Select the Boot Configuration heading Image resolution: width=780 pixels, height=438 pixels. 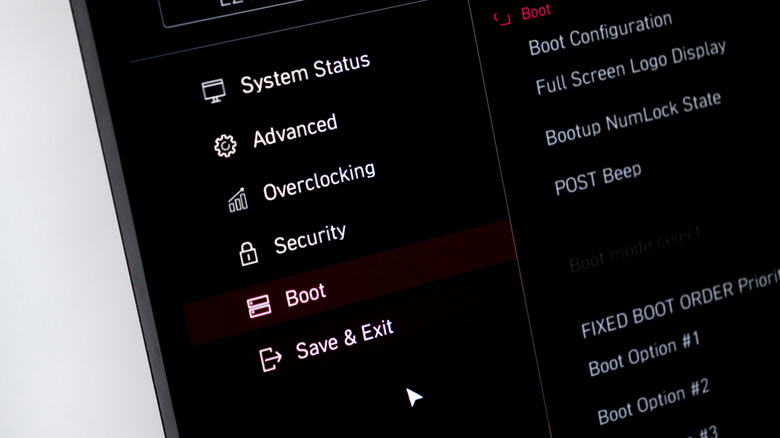pos(600,33)
